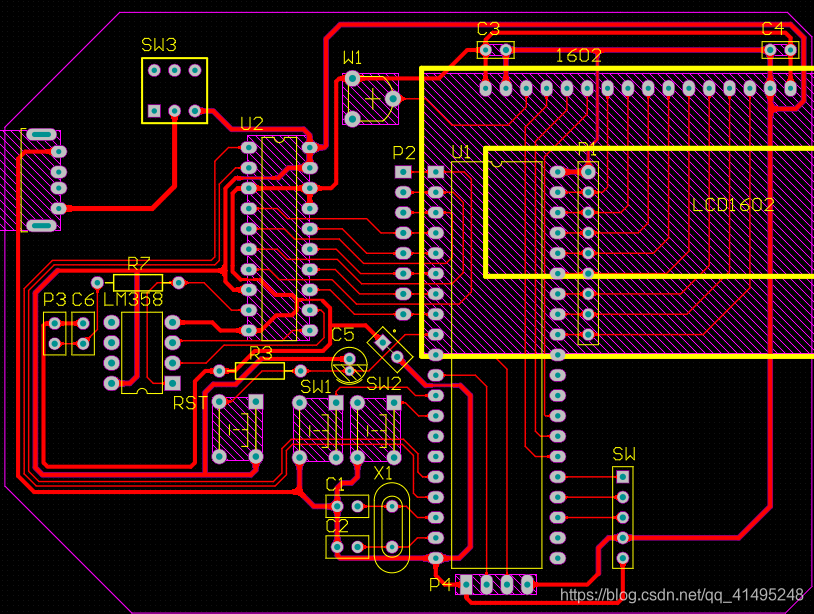Select the W1 potentiometer center pad
This screenshot has height=614, width=814.
coord(393,98)
